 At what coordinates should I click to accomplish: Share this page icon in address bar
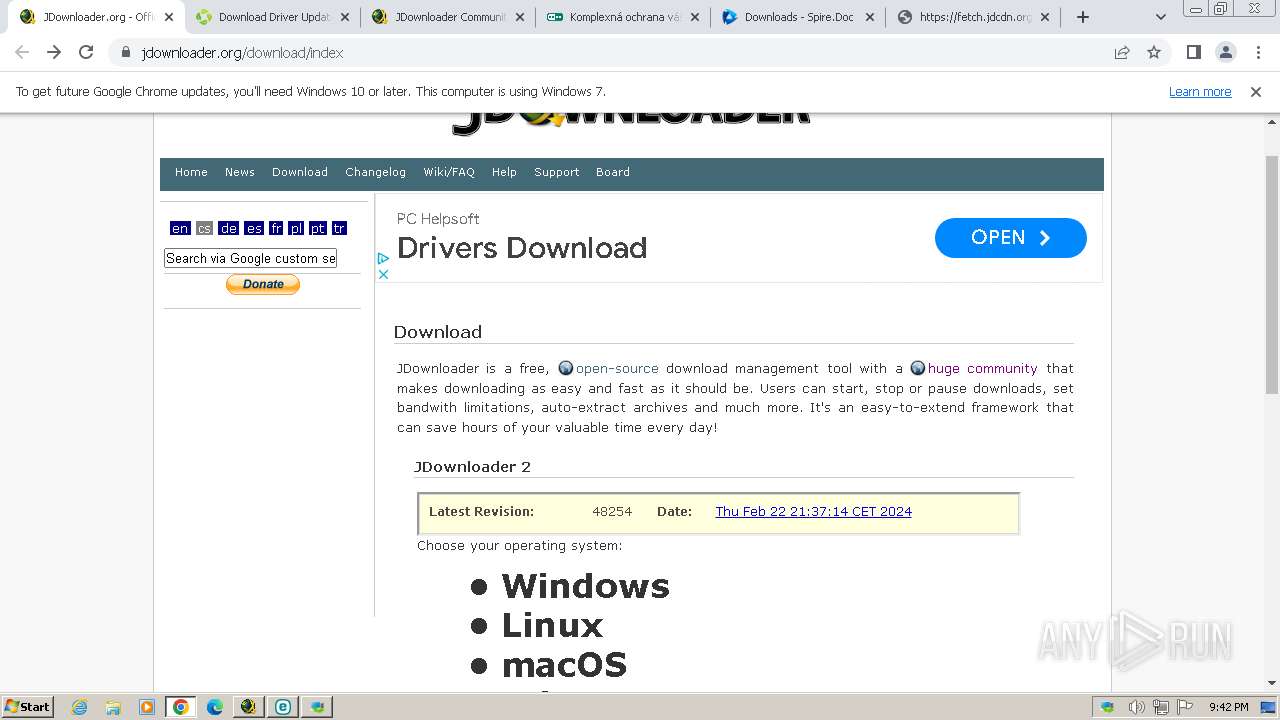tap(1122, 52)
